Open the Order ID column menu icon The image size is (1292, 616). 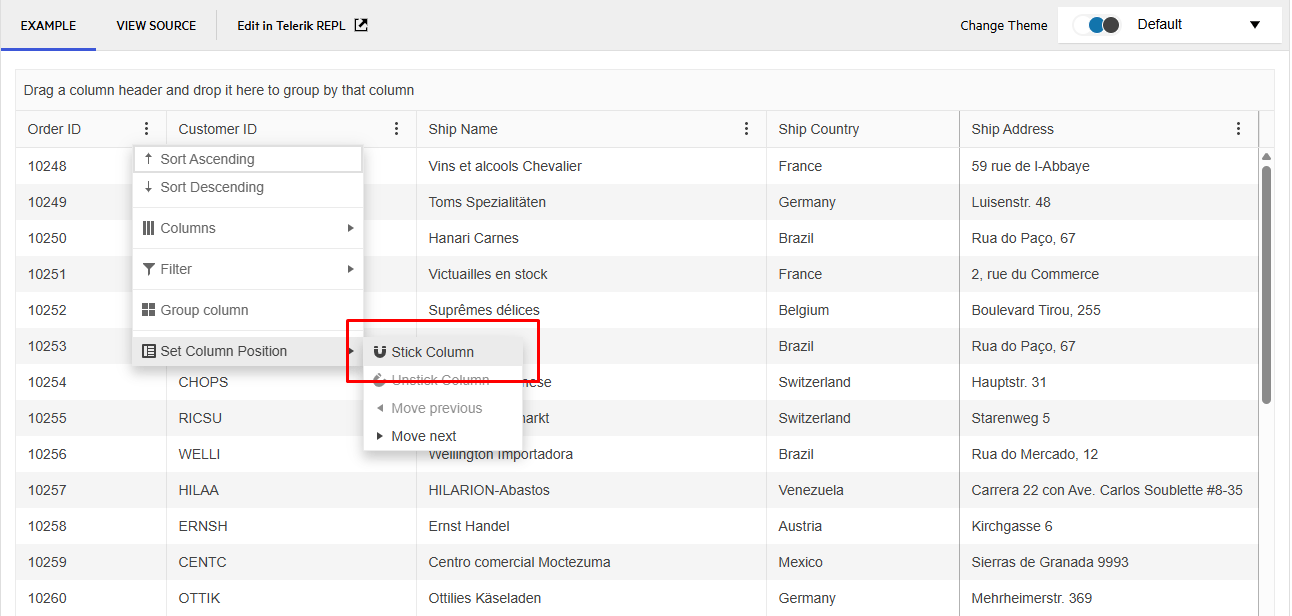click(146, 128)
